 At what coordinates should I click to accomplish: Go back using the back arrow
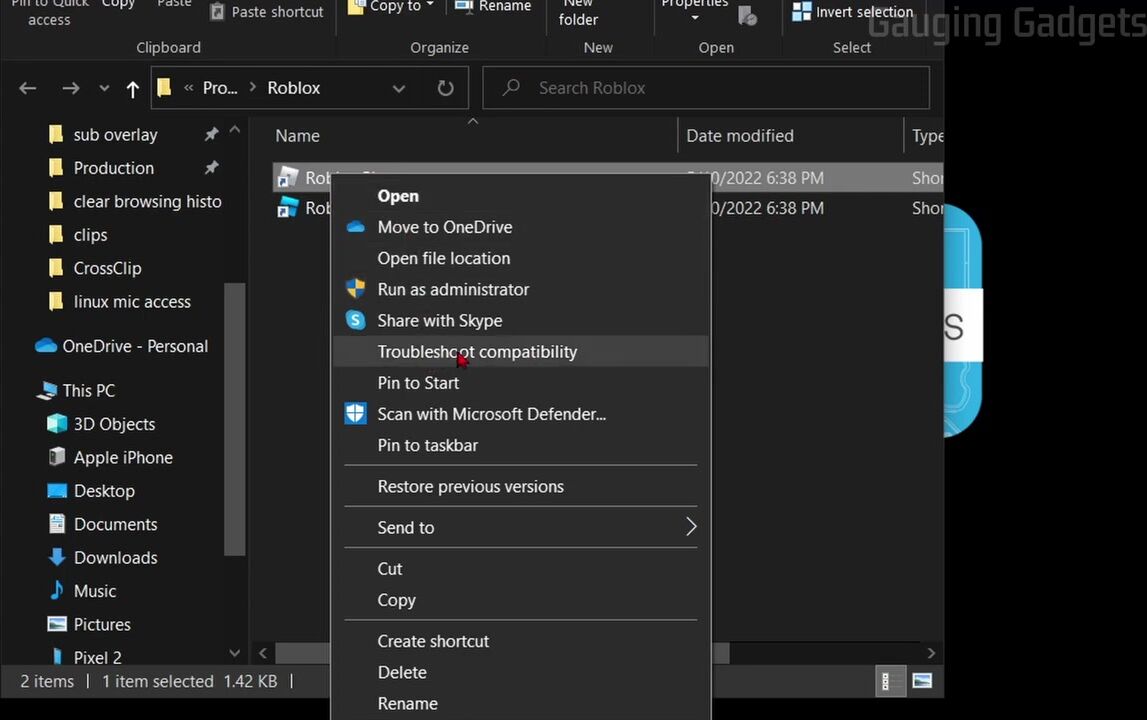(x=28, y=89)
